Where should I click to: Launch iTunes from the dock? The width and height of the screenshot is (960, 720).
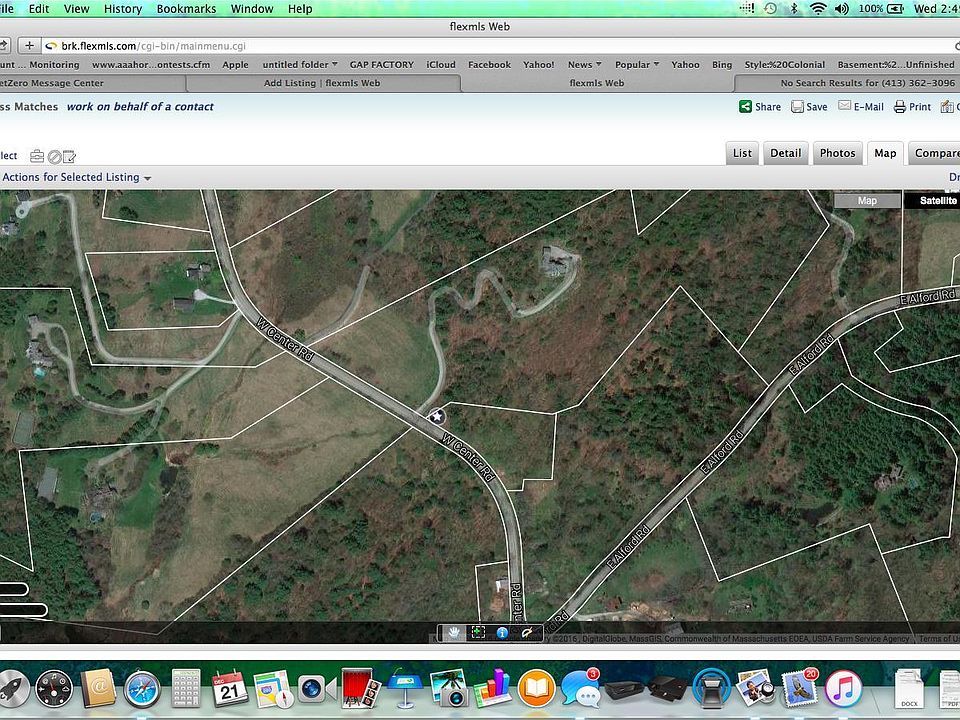(x=844, y=689)
